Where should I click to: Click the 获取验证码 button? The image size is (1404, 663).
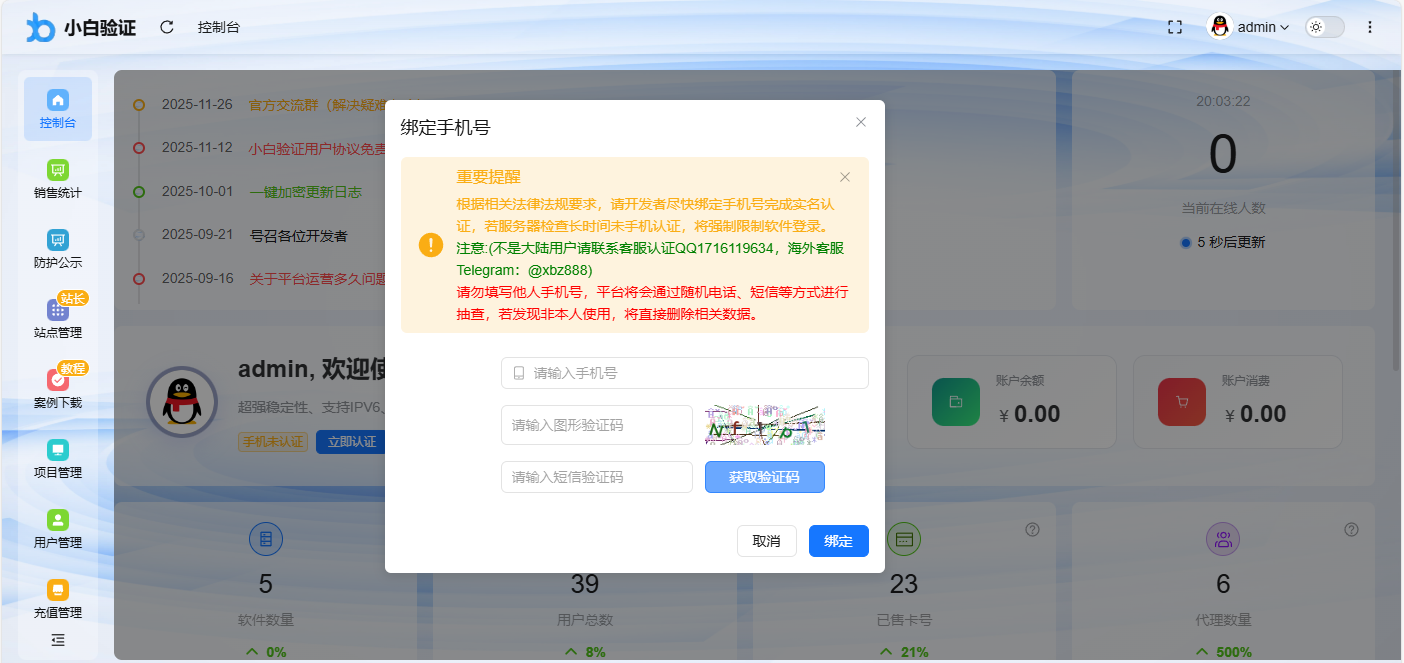[x=765, y=477]
